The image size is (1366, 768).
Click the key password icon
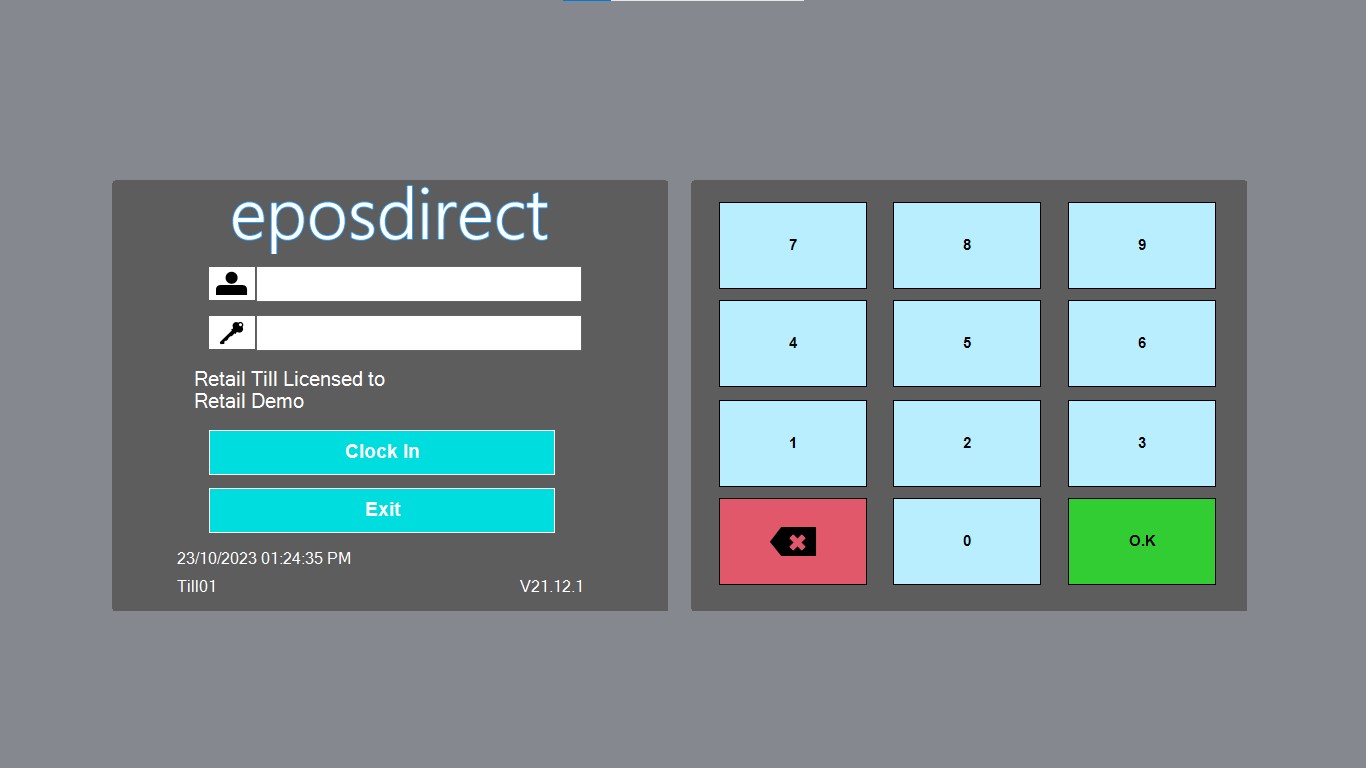pos(232,333)
